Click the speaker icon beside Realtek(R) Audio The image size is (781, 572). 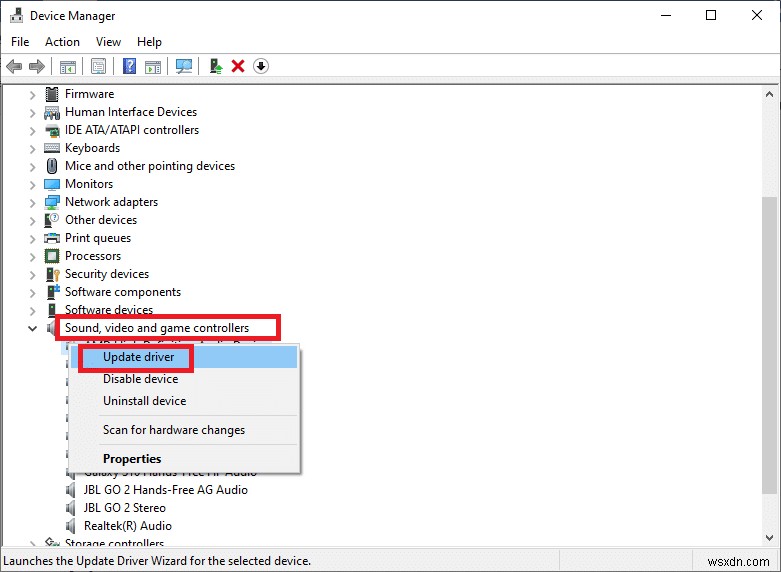(71, 526)
